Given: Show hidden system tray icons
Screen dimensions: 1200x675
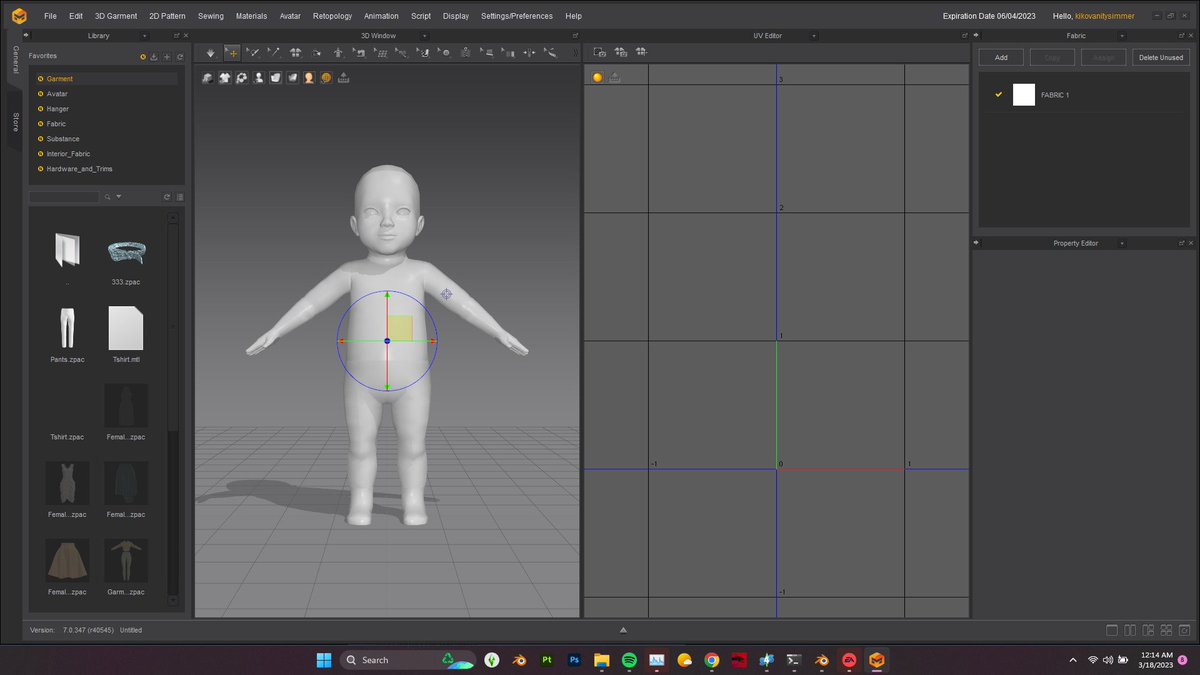Looking at the screenshot, I should (1073, 660).
